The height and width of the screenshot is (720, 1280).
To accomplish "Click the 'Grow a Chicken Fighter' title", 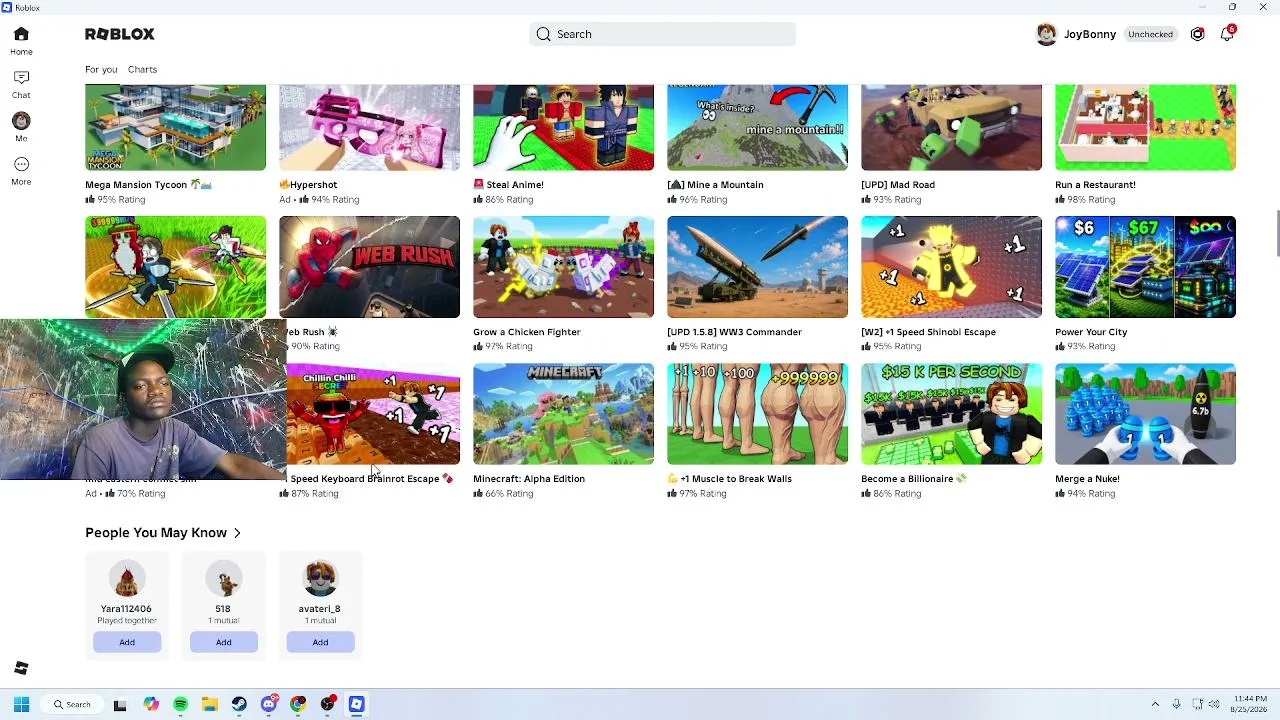I will coord(527,332).
